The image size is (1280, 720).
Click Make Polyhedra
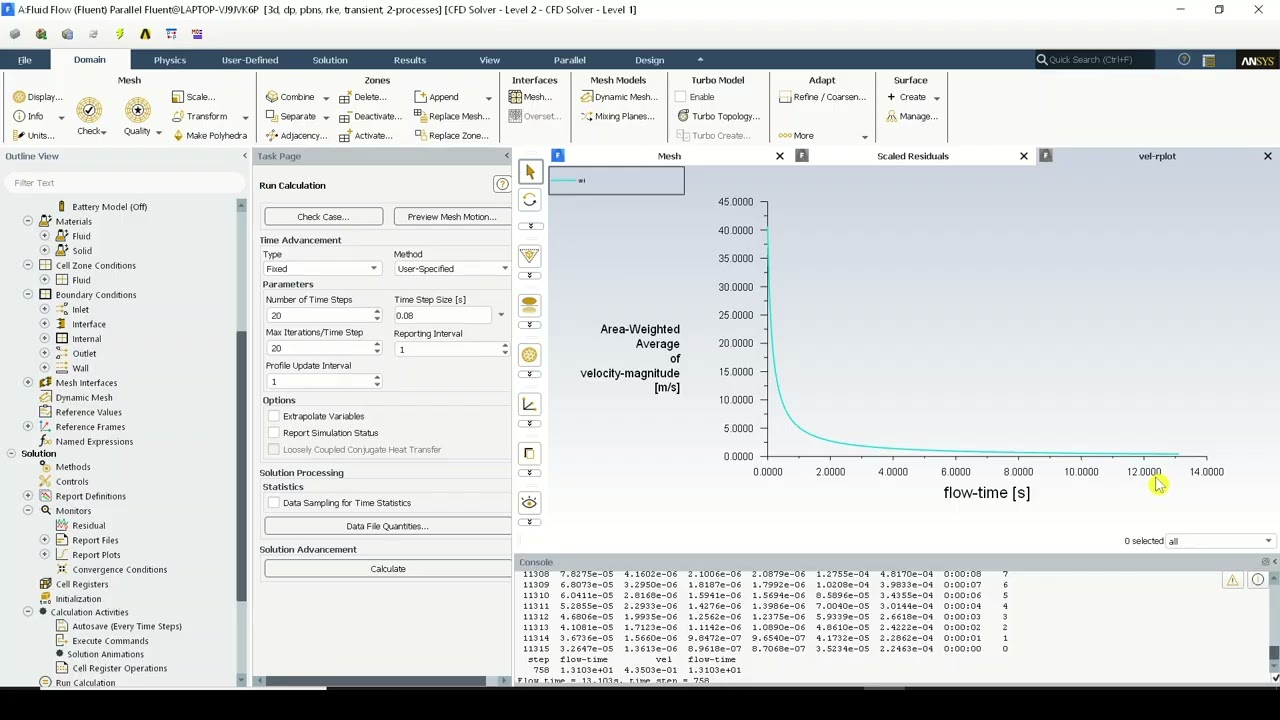tap(209, 135)
